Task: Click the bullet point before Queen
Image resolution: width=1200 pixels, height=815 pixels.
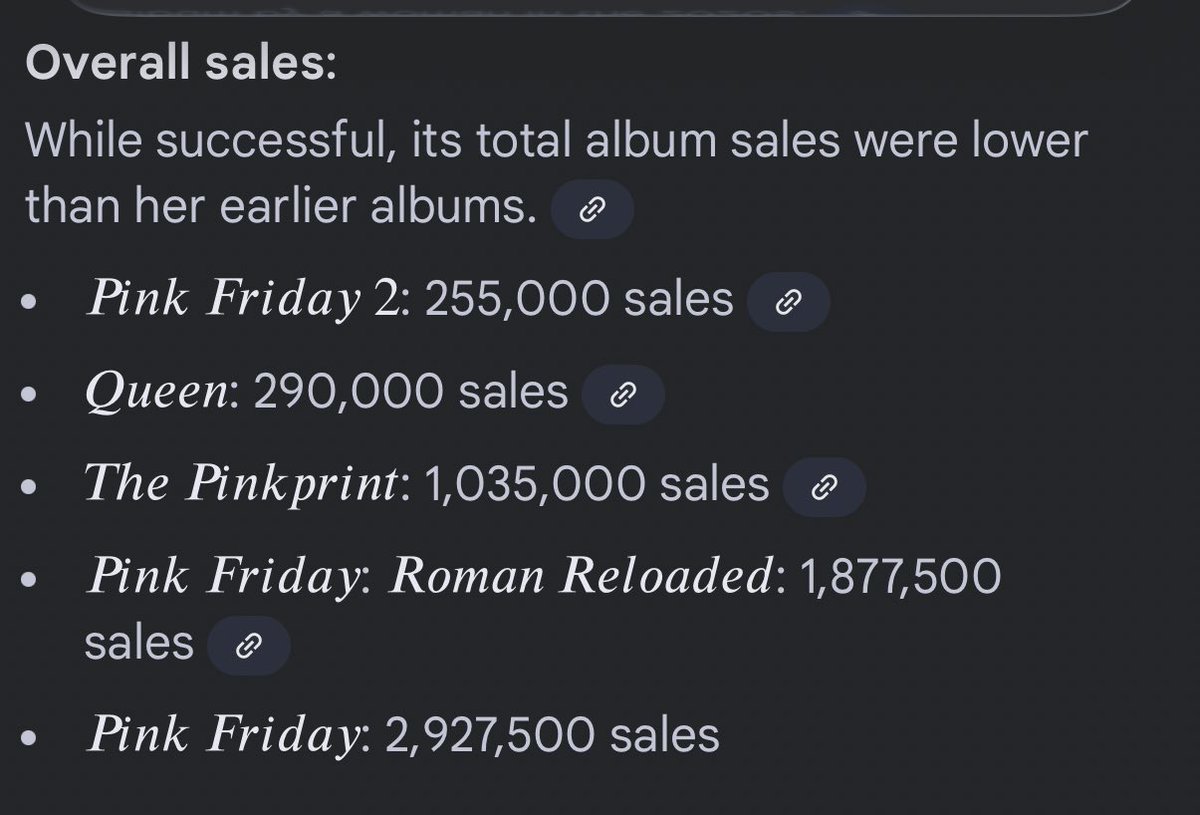Action: pos(34,397)
